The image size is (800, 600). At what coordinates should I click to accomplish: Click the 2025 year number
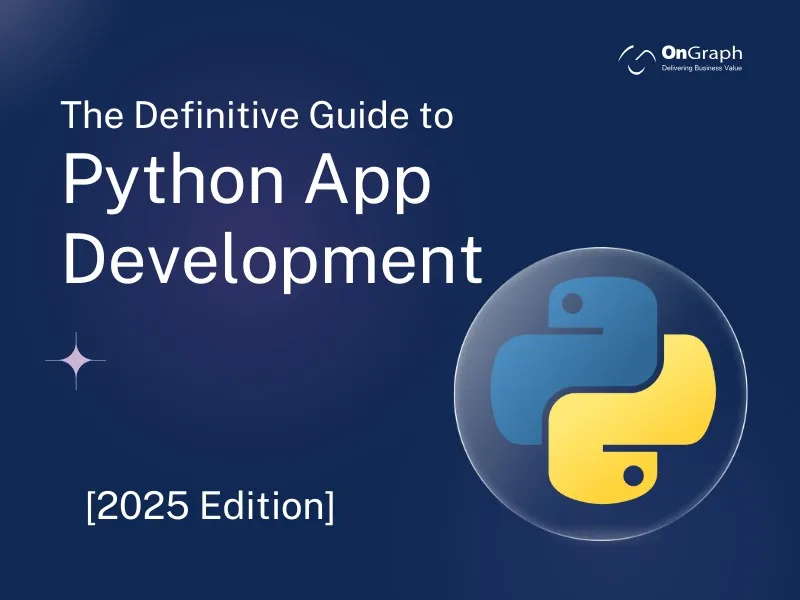[x=142, y=506]
